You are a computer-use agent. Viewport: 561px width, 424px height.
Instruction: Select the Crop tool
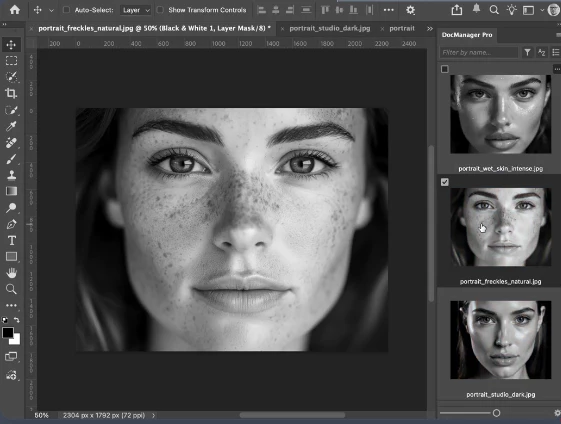pos(11,93)
